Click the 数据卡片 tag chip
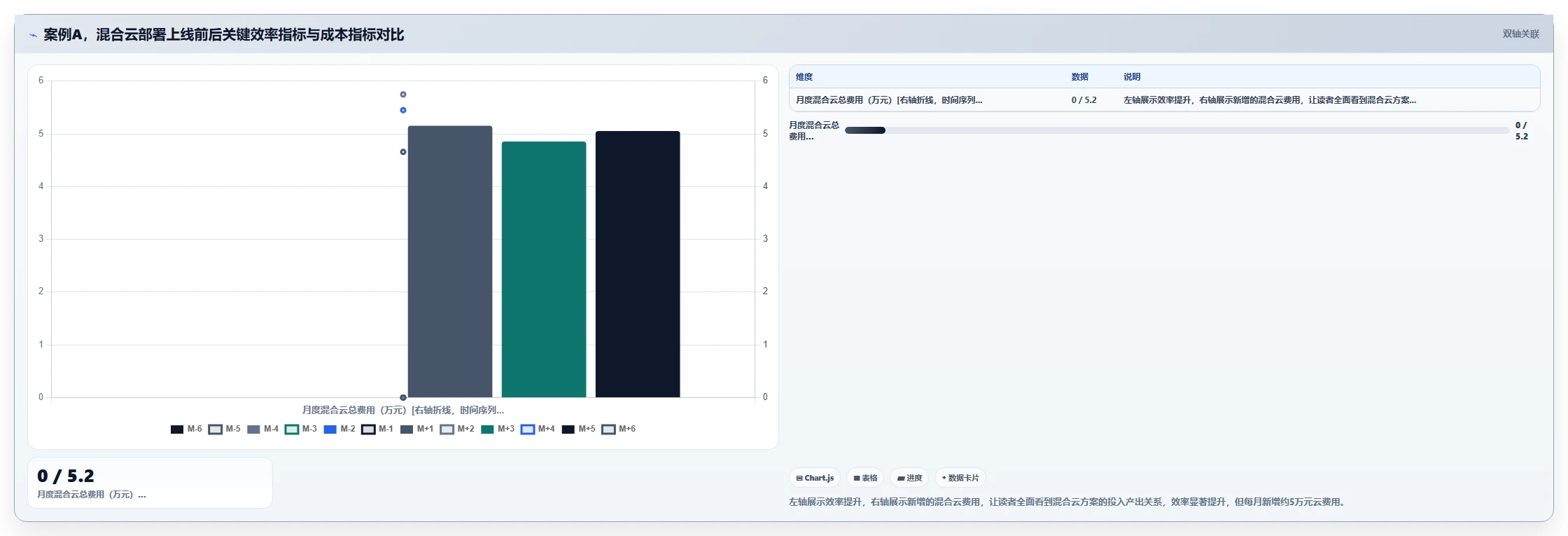1568x536 pixels. pyautogui.click(x=960, y=478)
